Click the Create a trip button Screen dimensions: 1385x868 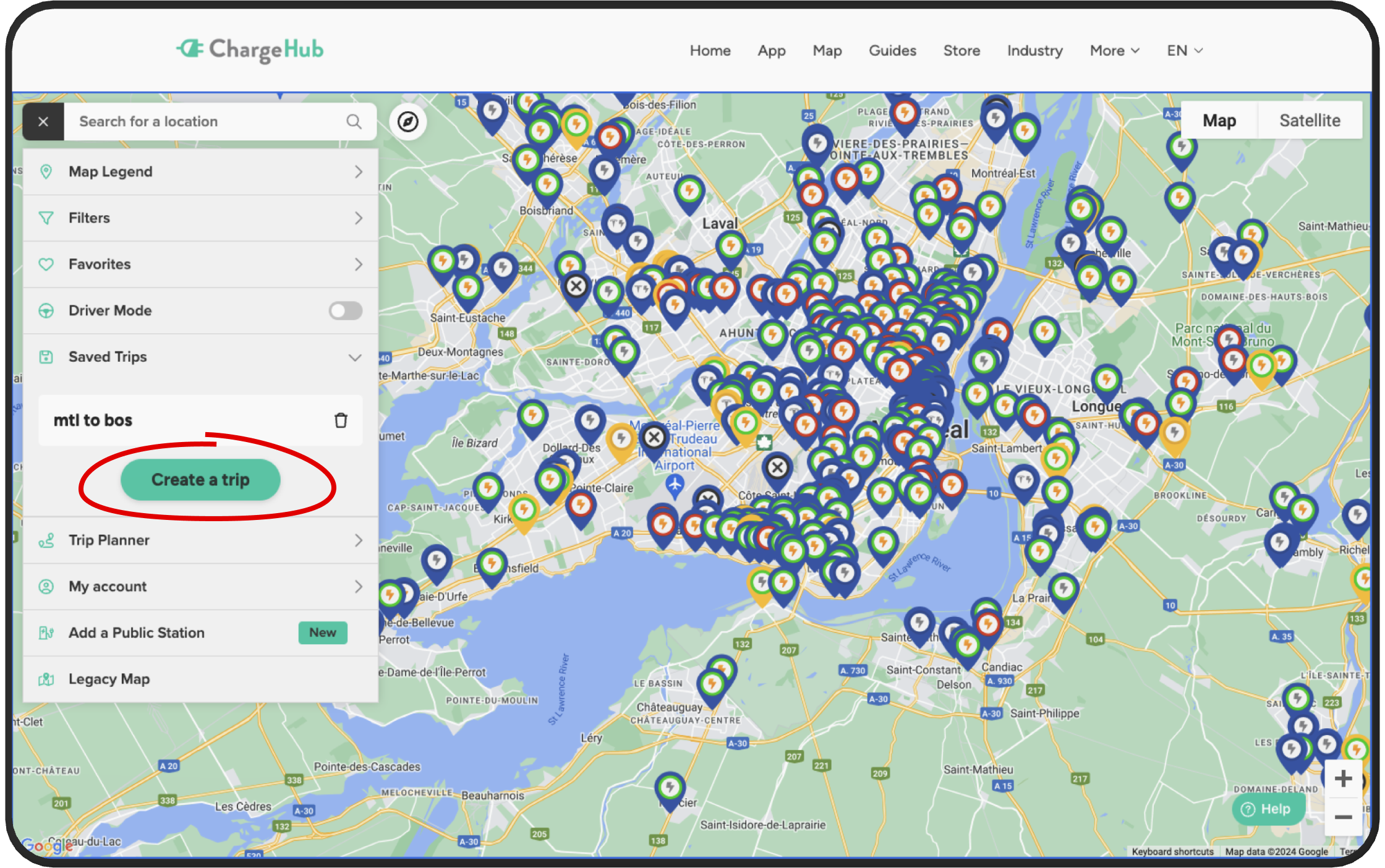coord(200,480)
